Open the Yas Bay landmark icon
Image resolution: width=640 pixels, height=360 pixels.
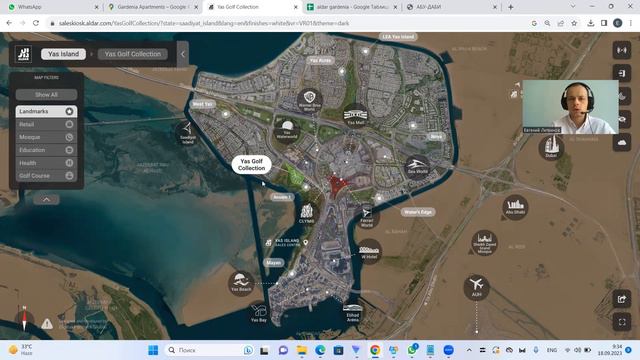258,313
